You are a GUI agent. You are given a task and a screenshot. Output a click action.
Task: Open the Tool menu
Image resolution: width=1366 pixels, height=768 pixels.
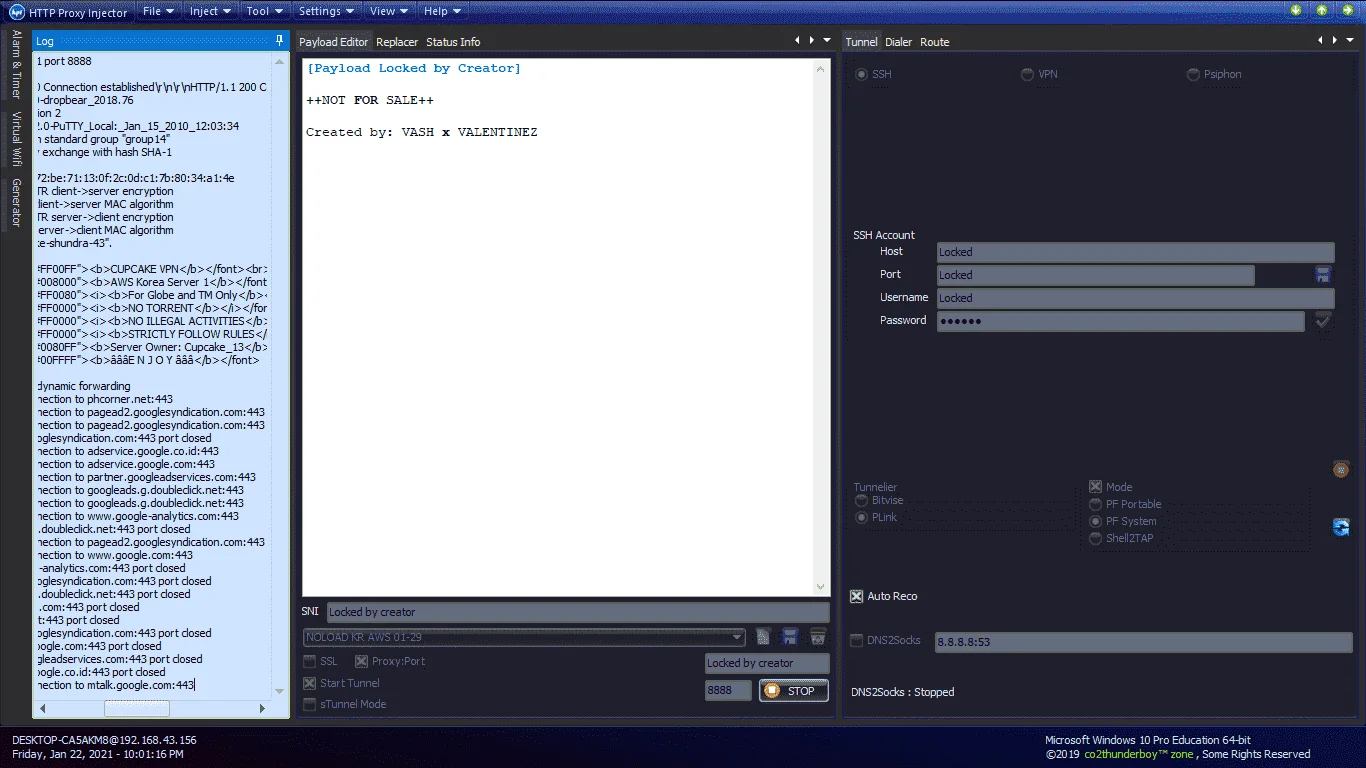point(265,11)
